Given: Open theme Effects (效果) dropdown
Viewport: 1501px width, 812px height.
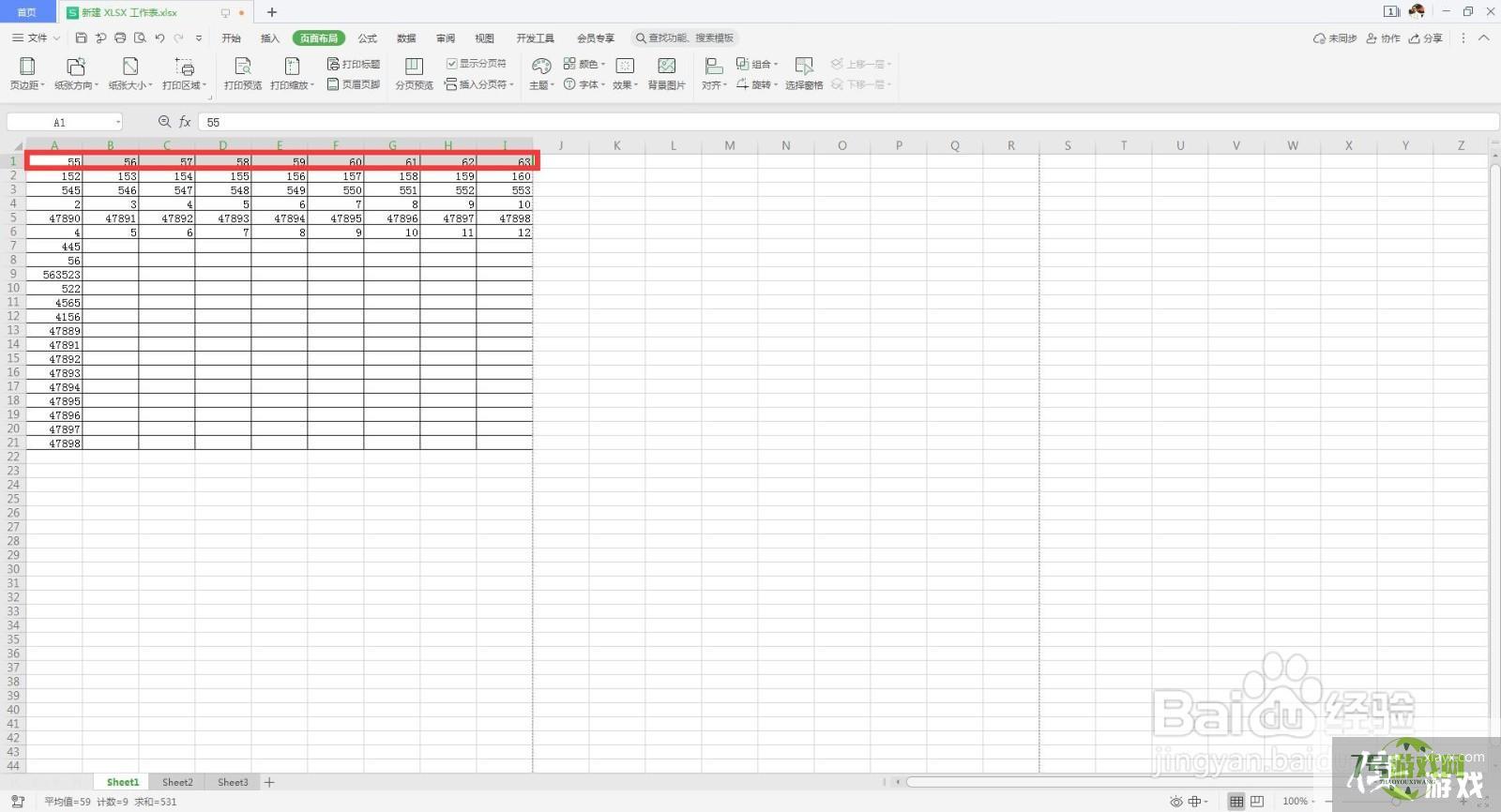Looking at the screenshot, I should 625,74.
